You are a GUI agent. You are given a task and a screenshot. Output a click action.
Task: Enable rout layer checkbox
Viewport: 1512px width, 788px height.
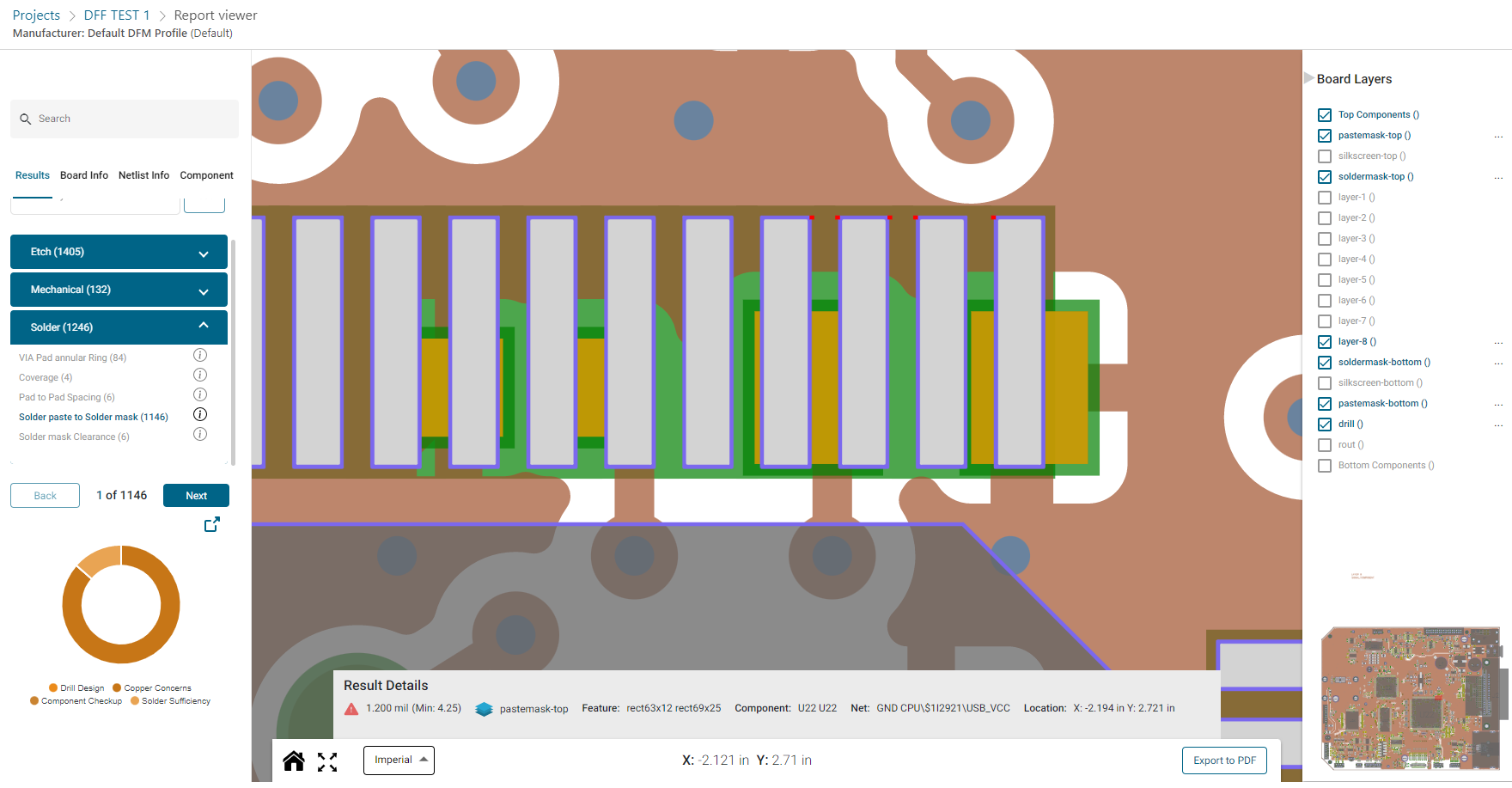click(x=1325, y=445)
